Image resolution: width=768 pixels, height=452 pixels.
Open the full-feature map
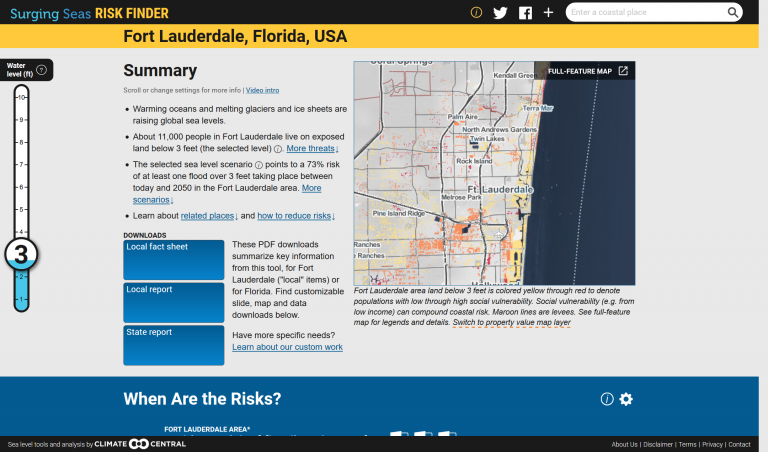click(x=588, y=71)
